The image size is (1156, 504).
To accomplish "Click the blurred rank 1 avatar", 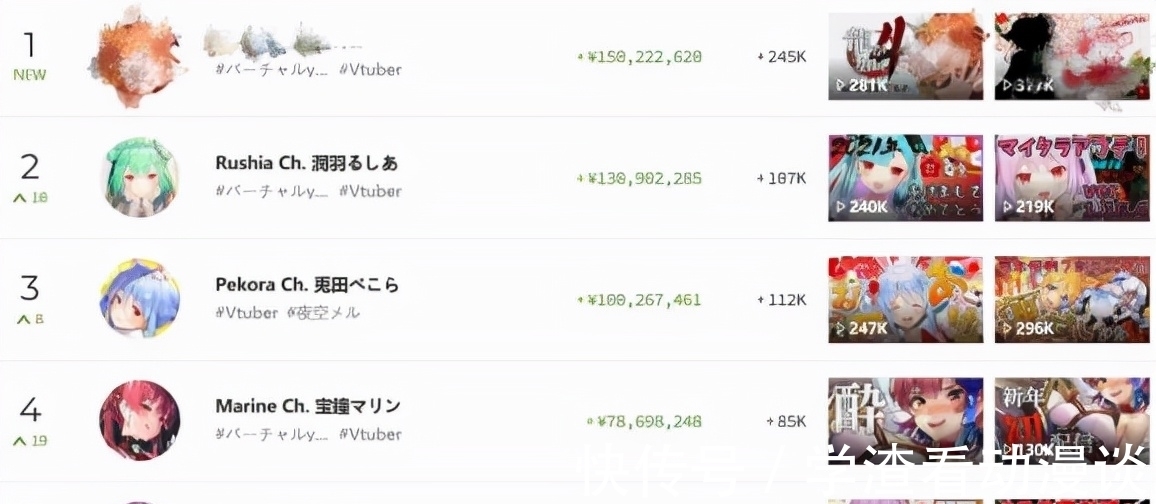I will [x=135, y=56].
